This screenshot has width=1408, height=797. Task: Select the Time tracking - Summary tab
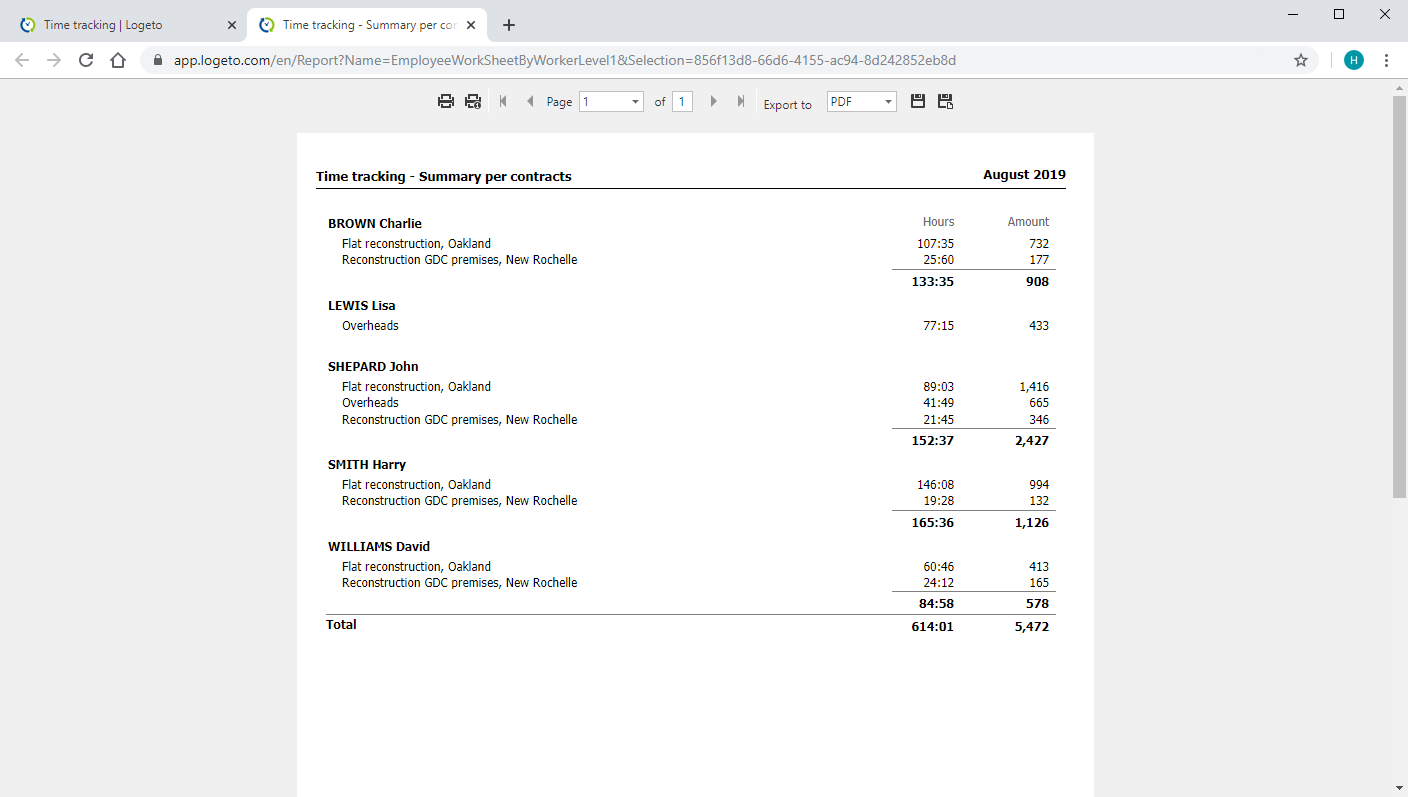366,25
